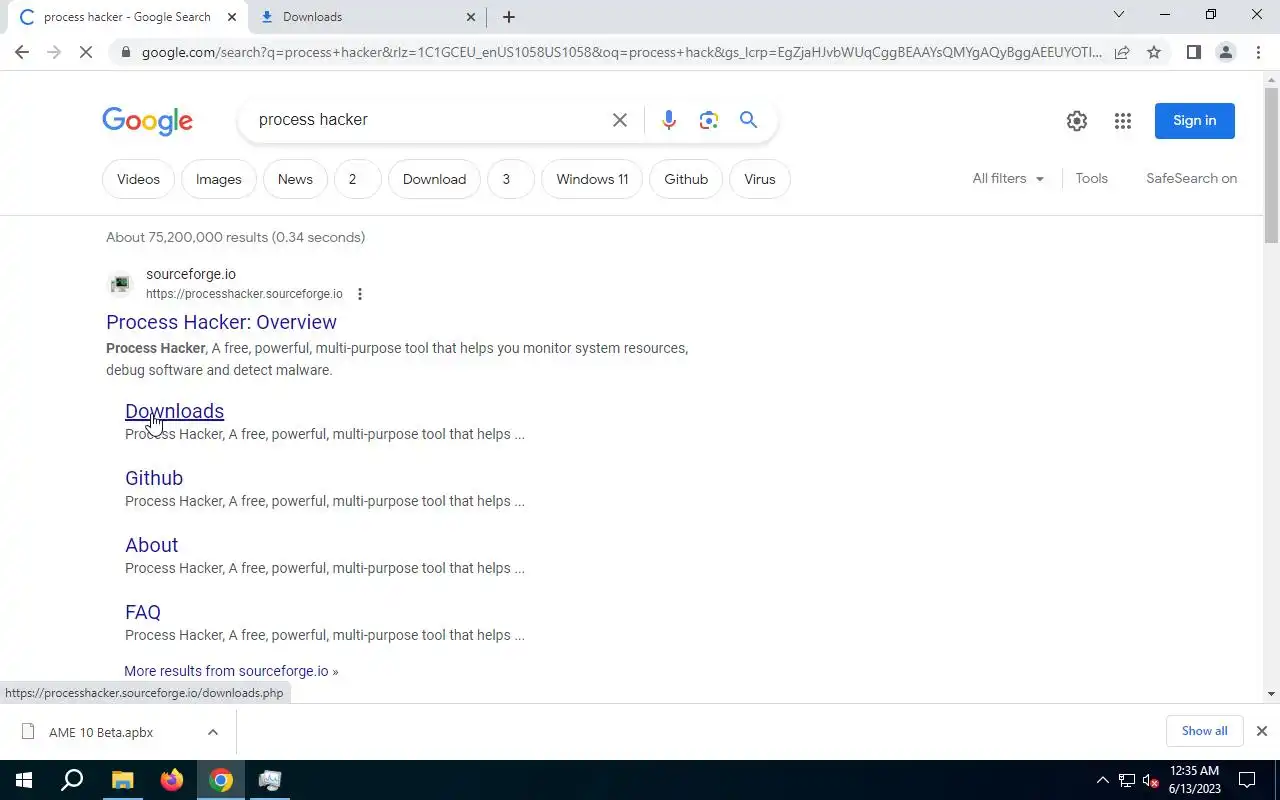The width and height of the screenshot is (1280, 800).
Task: Open the tab search dropdown arrow
Action: point(1119,15)
